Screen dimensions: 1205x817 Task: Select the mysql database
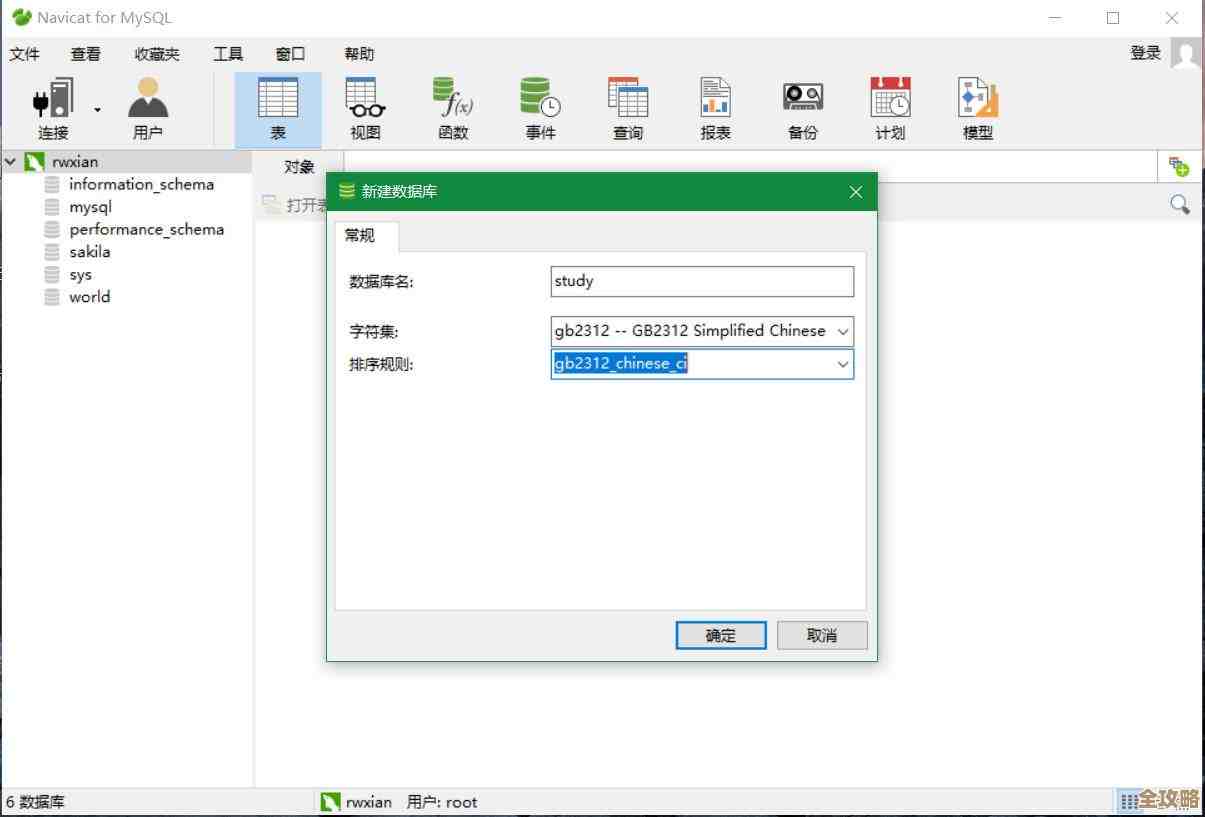pos(90,207)
